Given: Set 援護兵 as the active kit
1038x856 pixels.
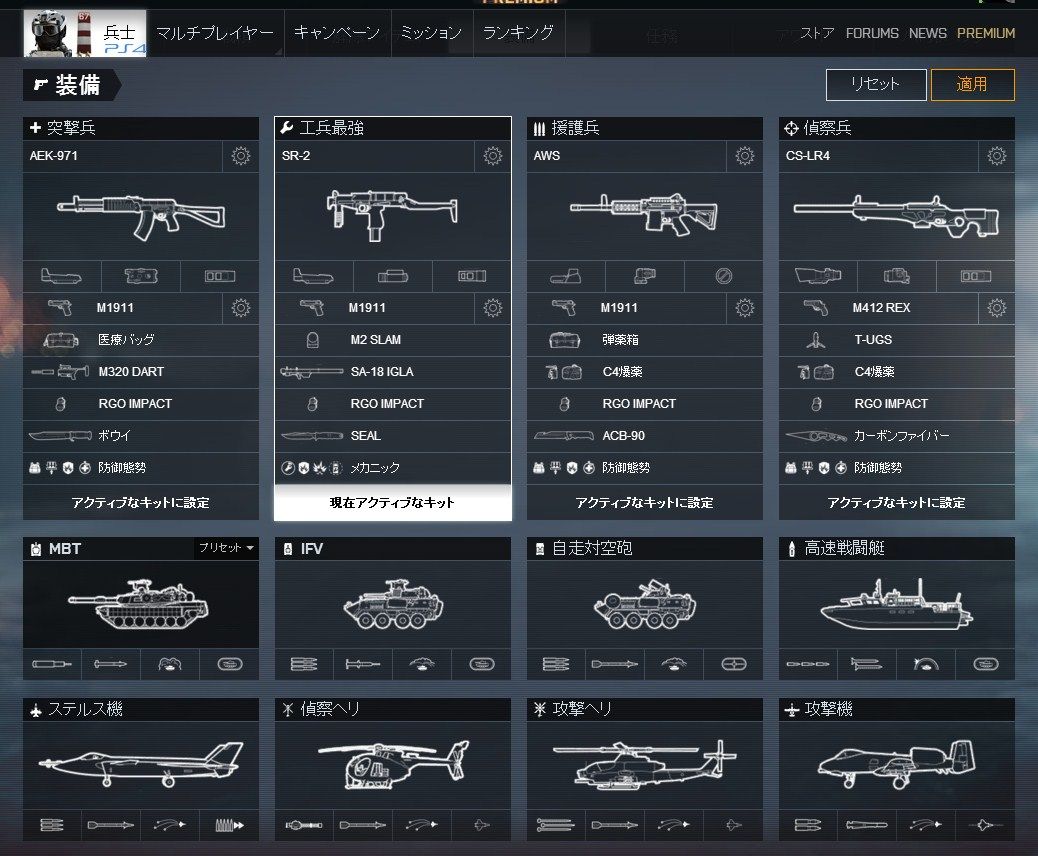Looking at the screenshot, I should (645, 502).
